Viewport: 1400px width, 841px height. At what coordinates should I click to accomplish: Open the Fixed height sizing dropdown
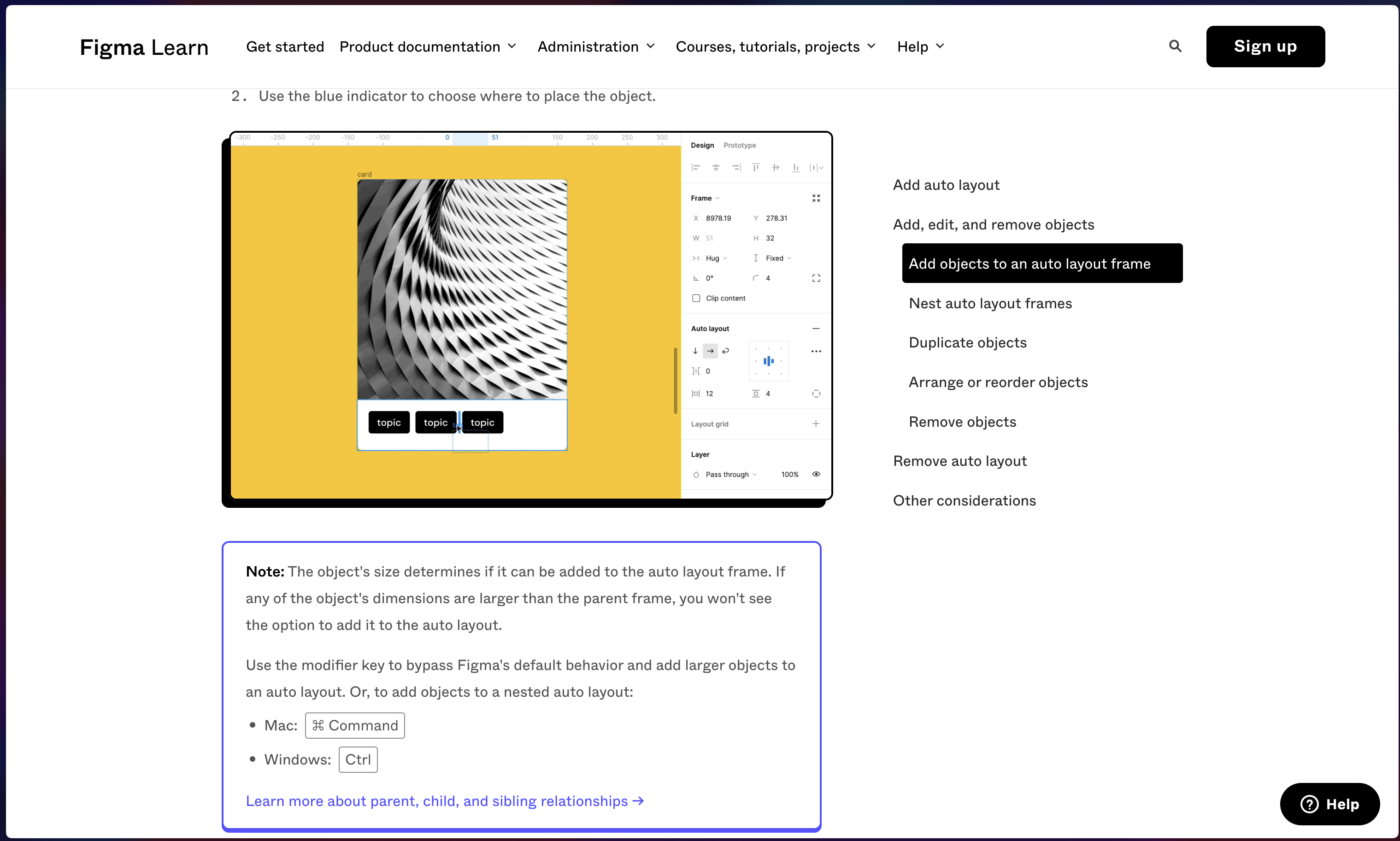point(778,258)
